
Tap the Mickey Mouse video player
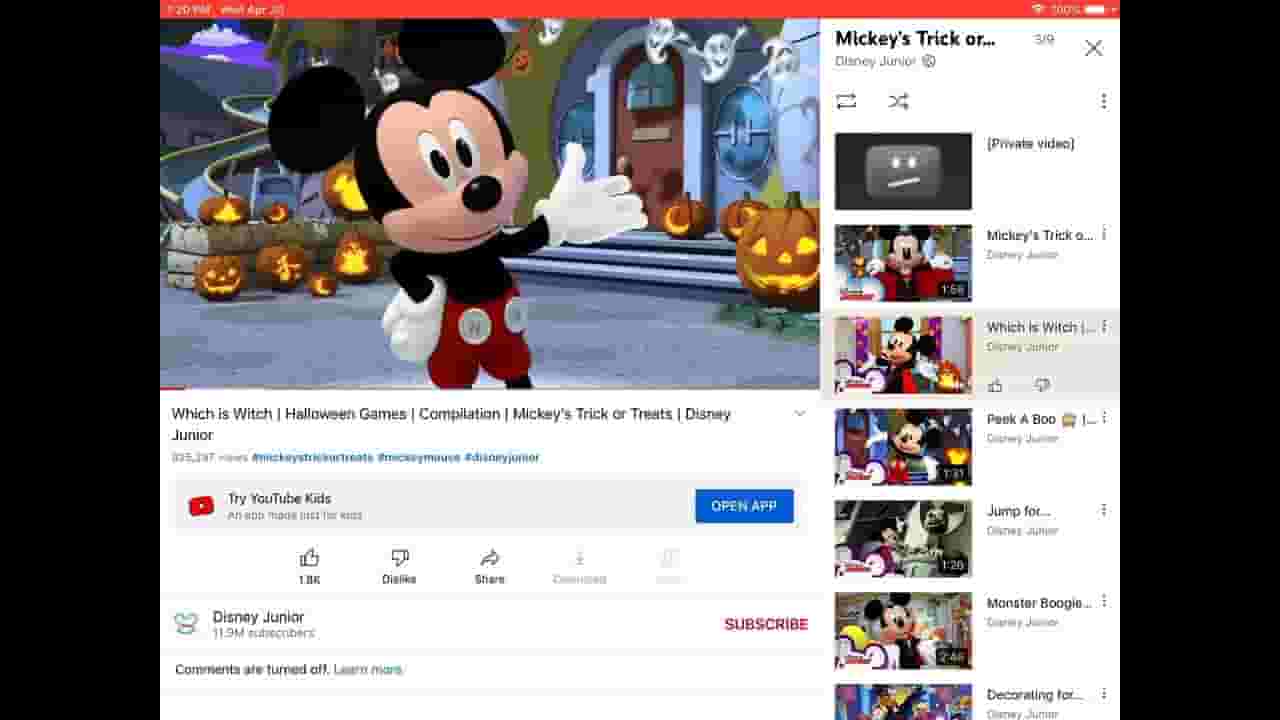489,203
